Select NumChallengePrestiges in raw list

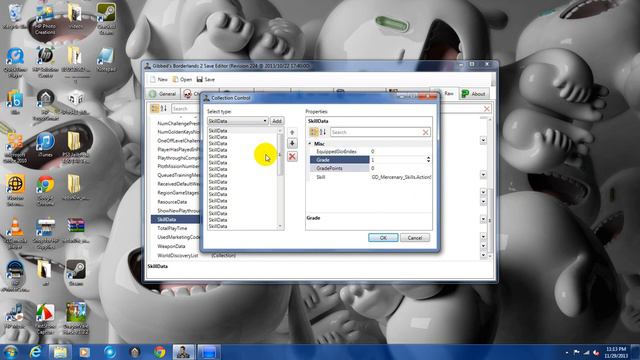click(178, 123)
